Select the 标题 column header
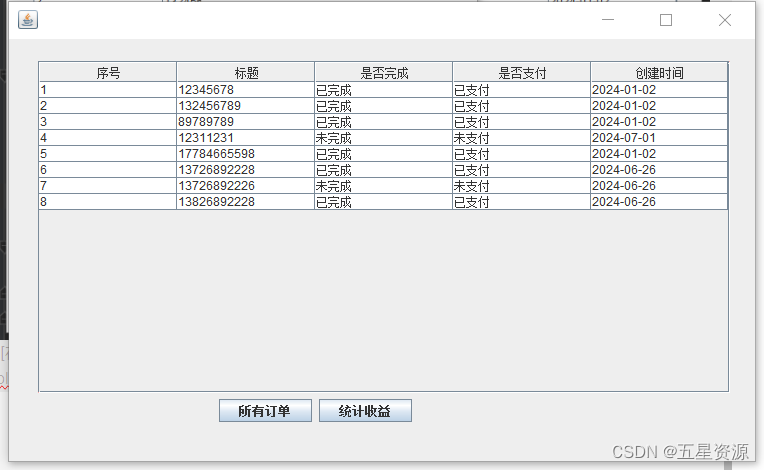This screenshot has height=470, width=764. coord(246,73)
